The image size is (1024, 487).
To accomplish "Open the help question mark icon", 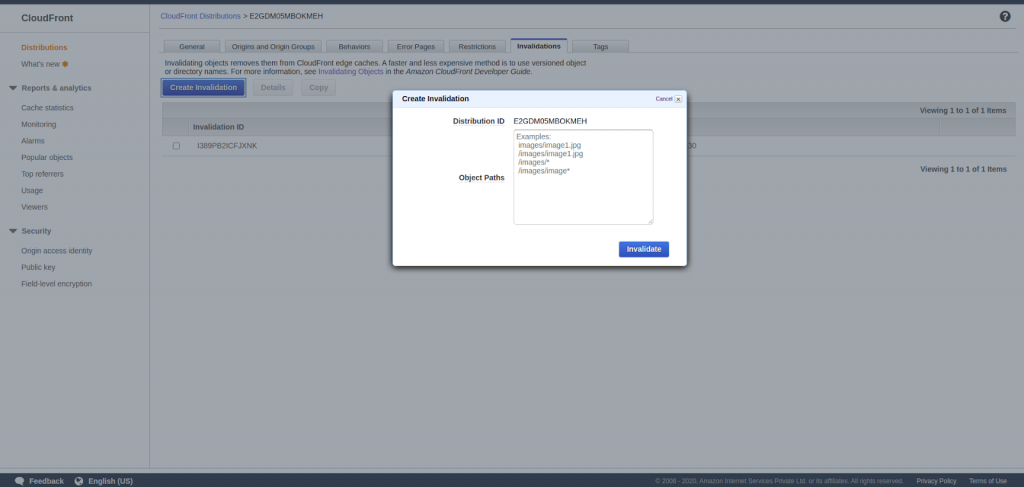I will tap(1005, 16).
